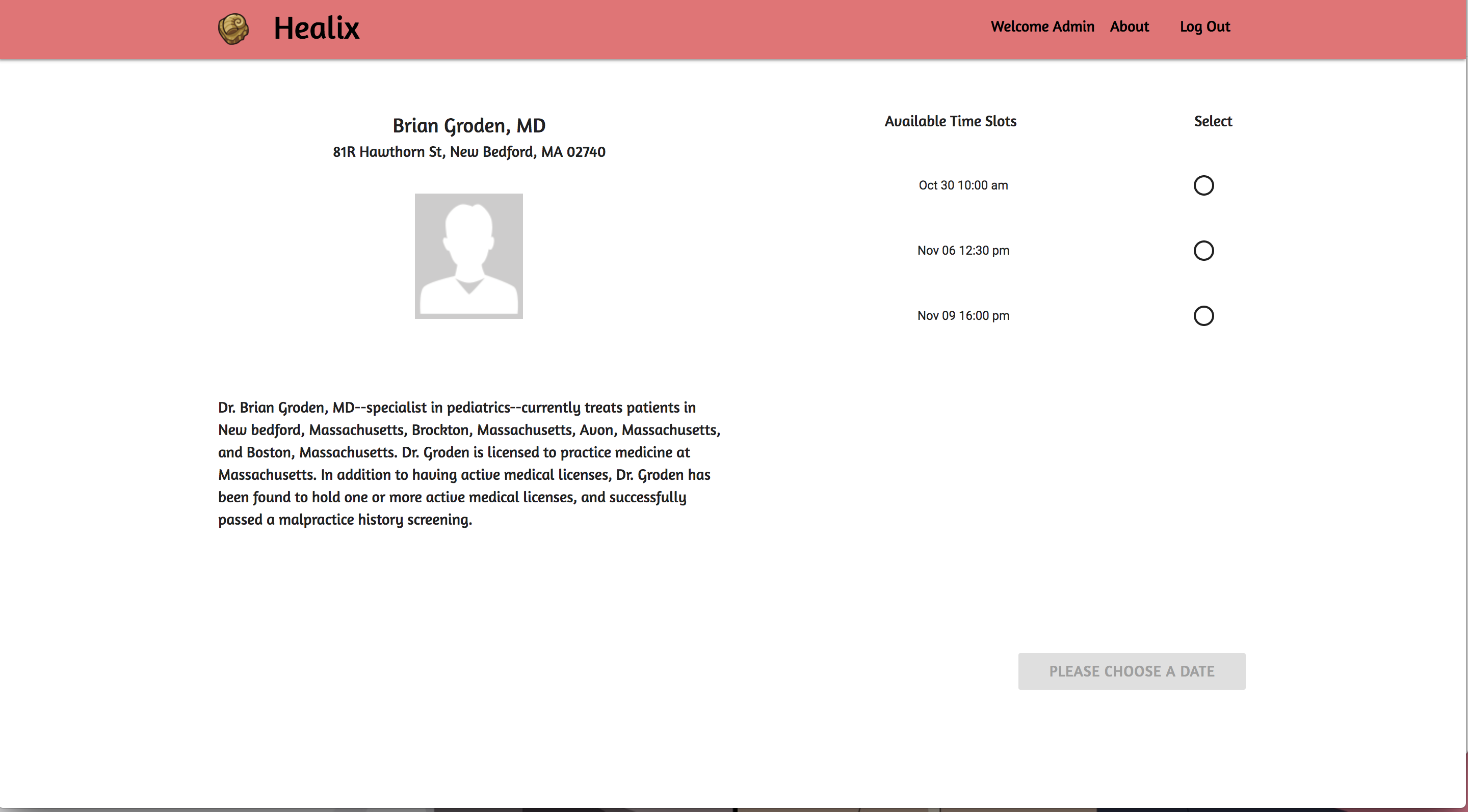Viewport: 1468px width, 812px height.
Task: Click the Healix fossil logo icon
Action: click(233, 29)
